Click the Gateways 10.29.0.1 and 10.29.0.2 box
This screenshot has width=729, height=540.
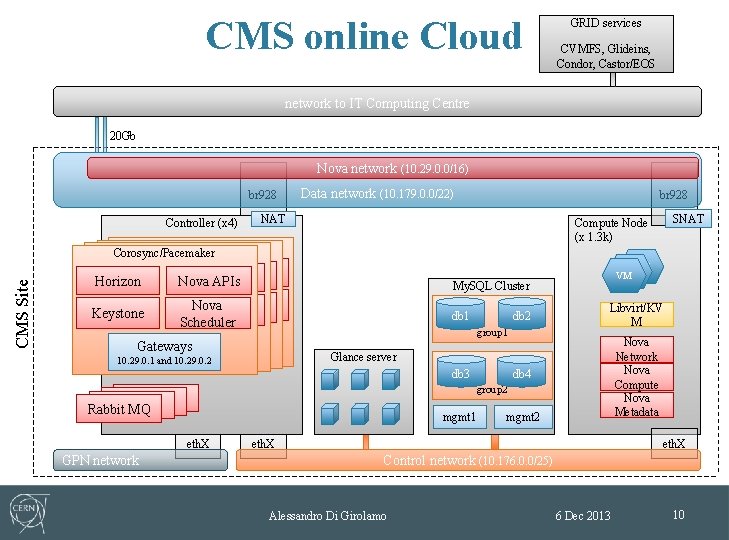tap(164, 352)
